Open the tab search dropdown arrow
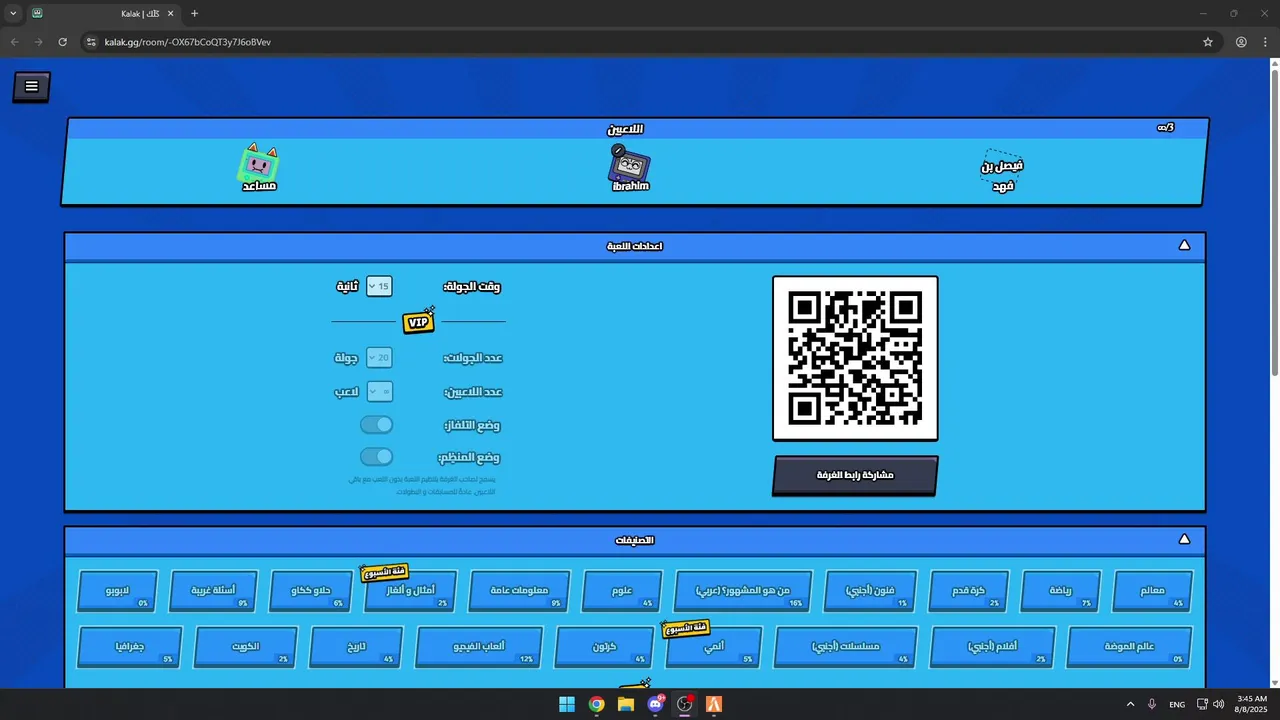This screenshot has width=1280, height=720. (13, 13)
